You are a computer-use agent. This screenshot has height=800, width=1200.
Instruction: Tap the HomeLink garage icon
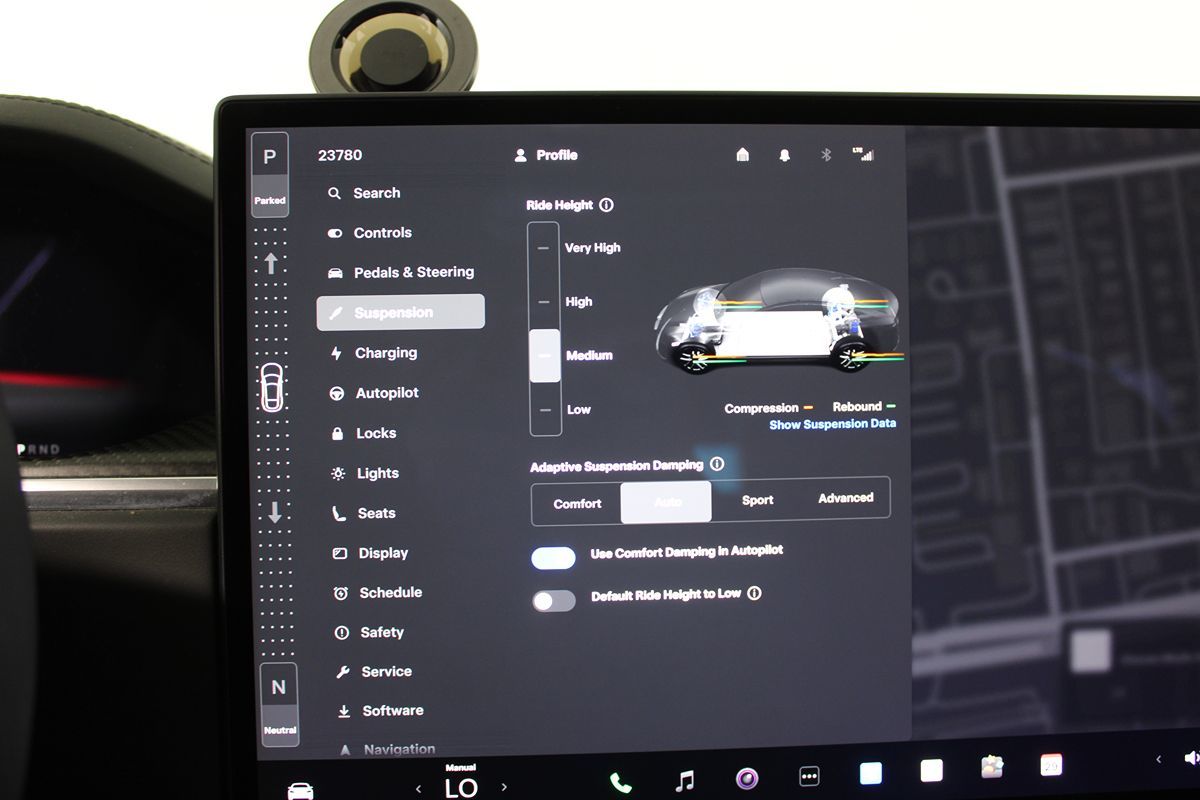[742, 155]
